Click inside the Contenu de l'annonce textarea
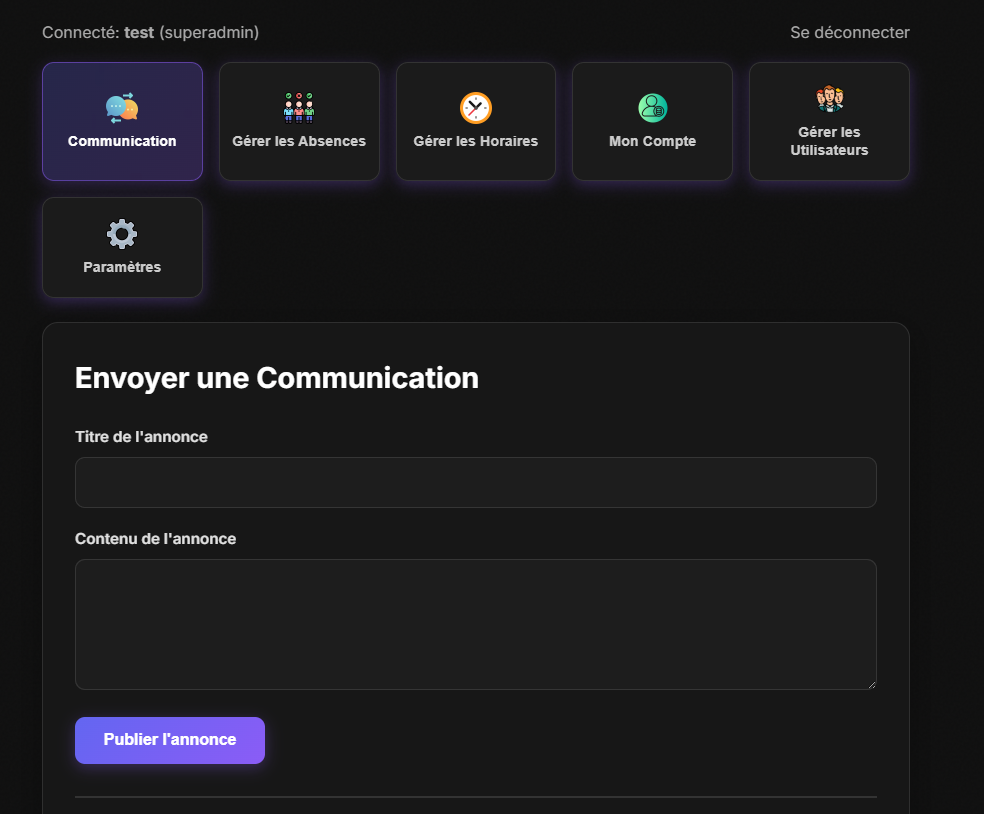The image size is (984, 814). (475, 624)
